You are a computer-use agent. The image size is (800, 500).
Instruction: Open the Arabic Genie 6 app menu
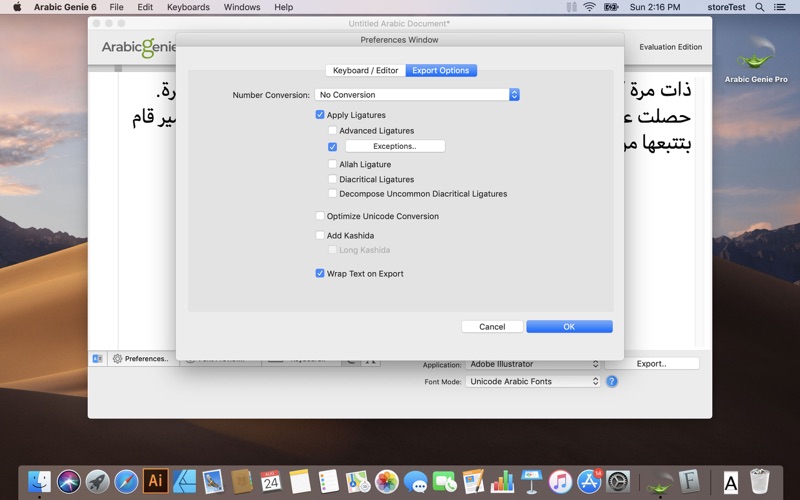coord(65,7)
